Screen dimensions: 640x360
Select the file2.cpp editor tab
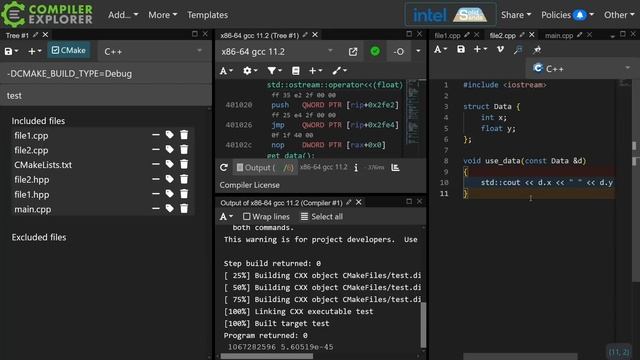pyautogui.click(x=502, y=36)
